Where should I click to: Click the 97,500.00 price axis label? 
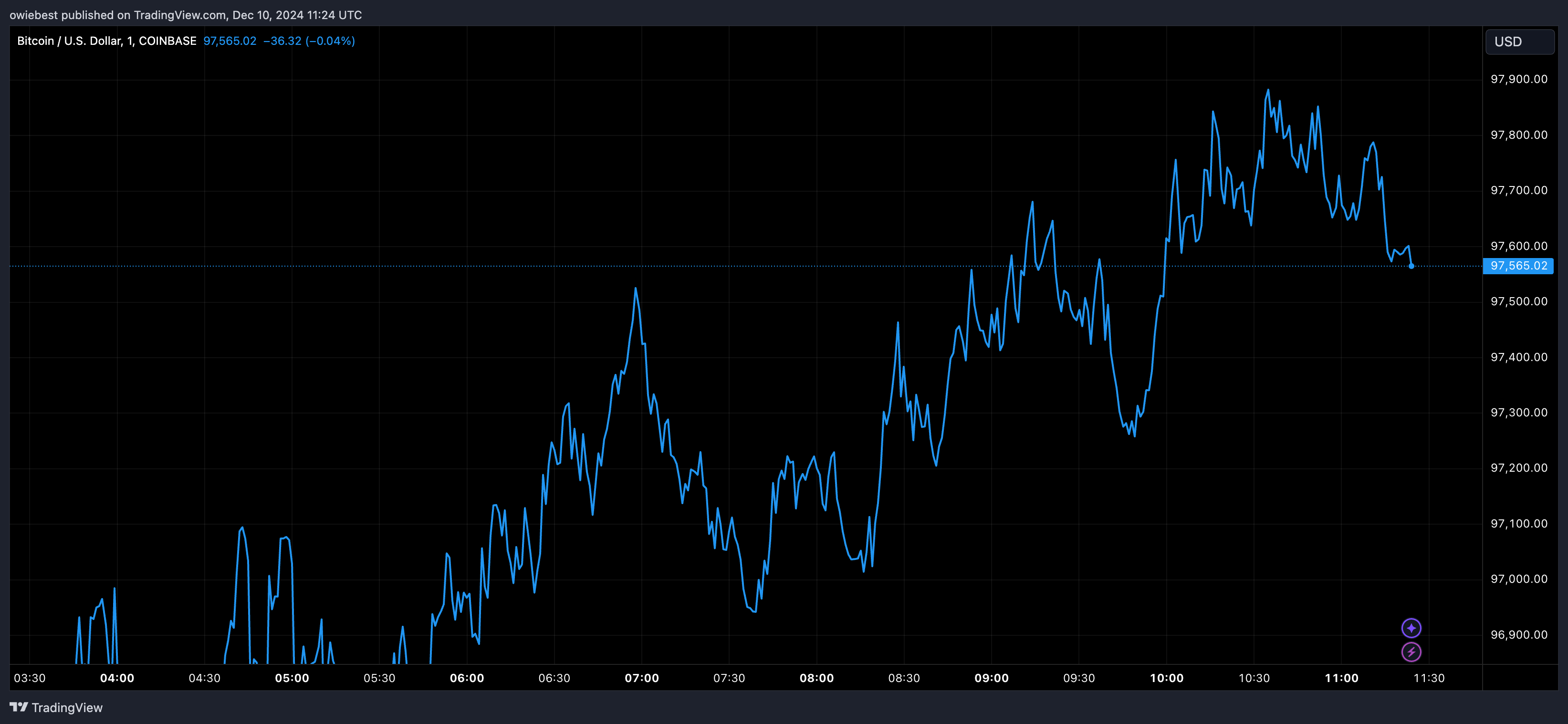point(1519,301)
